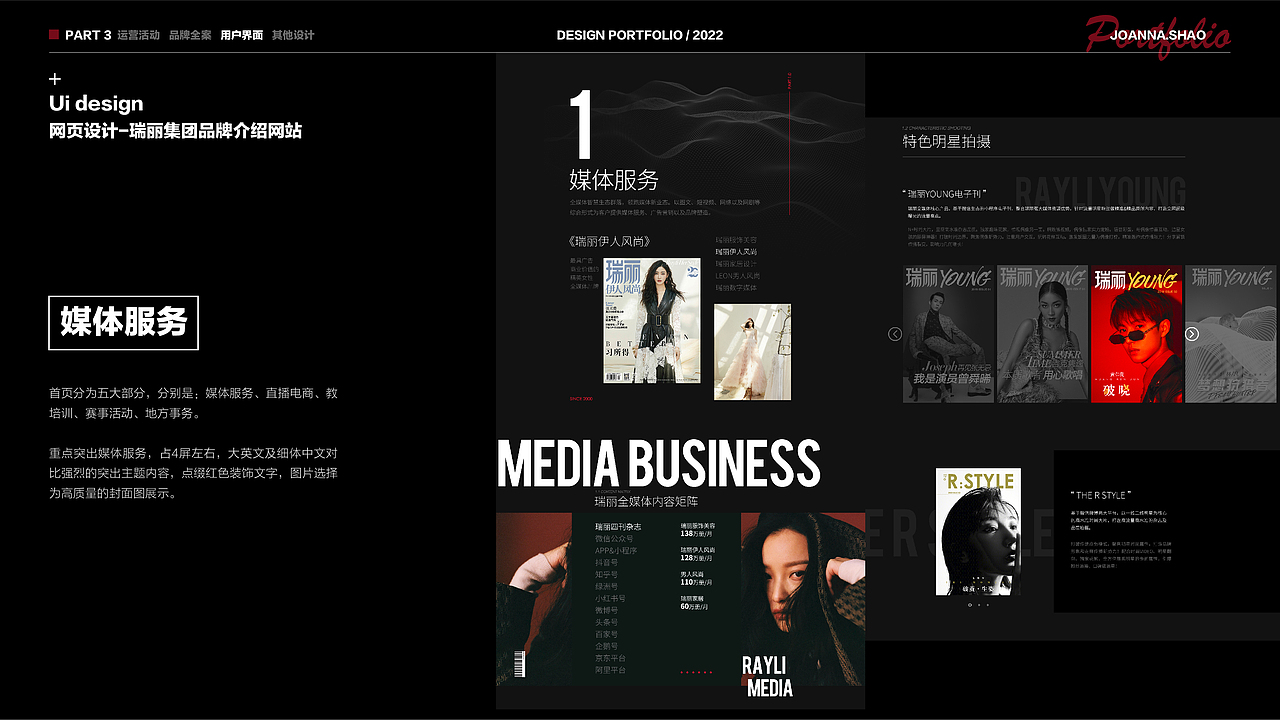
Task: Open the 瑞丽服饰美容 list entry
Action: 736,240
